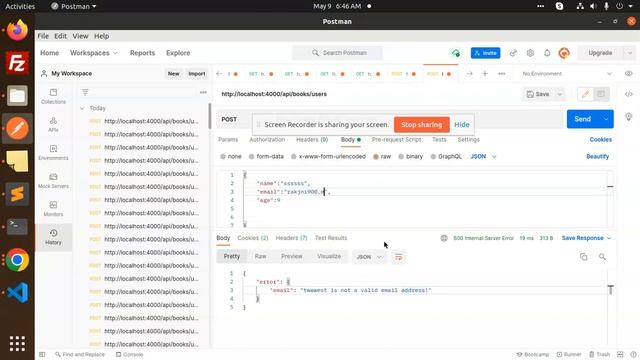Click the sync status cloud icon

point(456,53)
